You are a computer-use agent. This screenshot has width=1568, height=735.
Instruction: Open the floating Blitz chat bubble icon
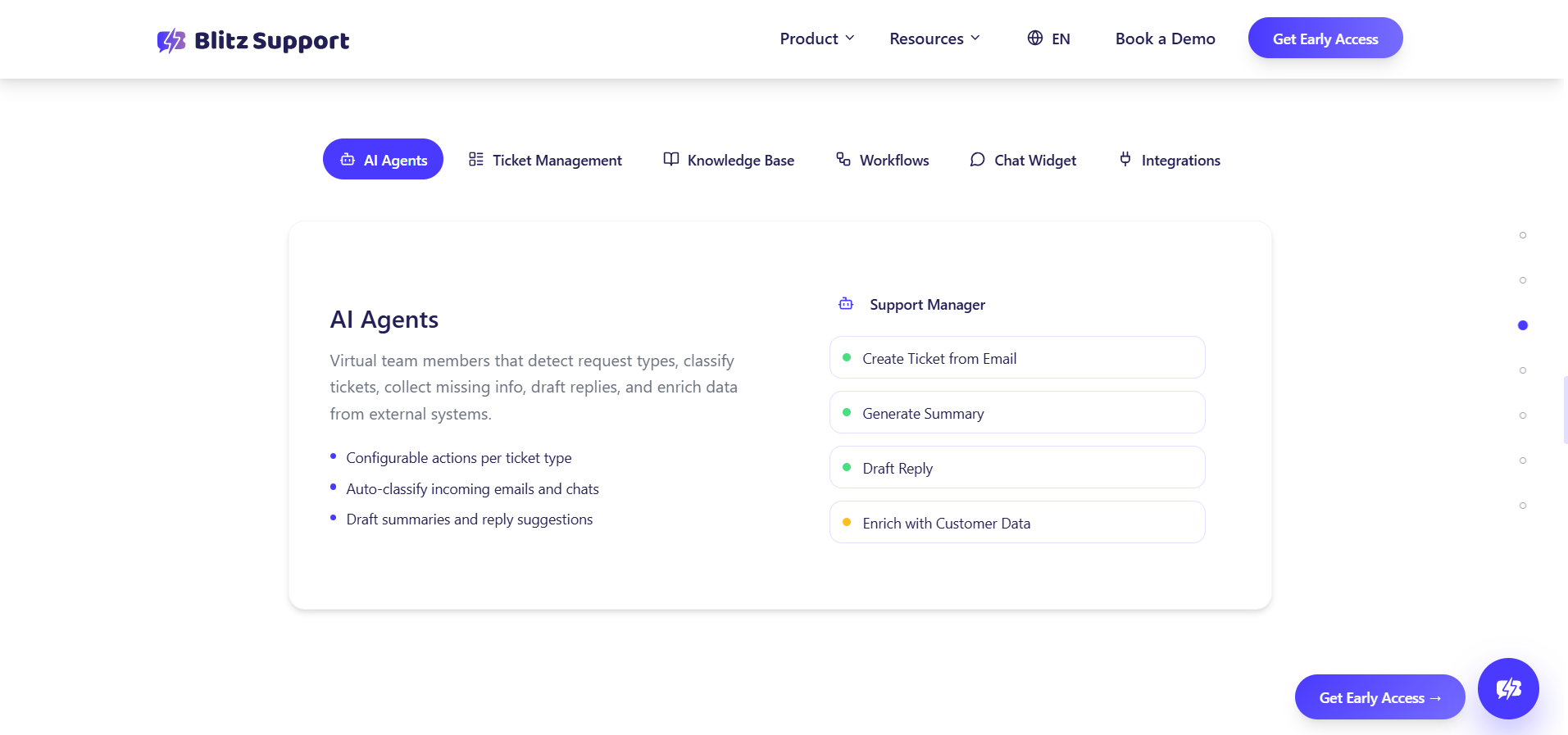[x=1508, y=688]
